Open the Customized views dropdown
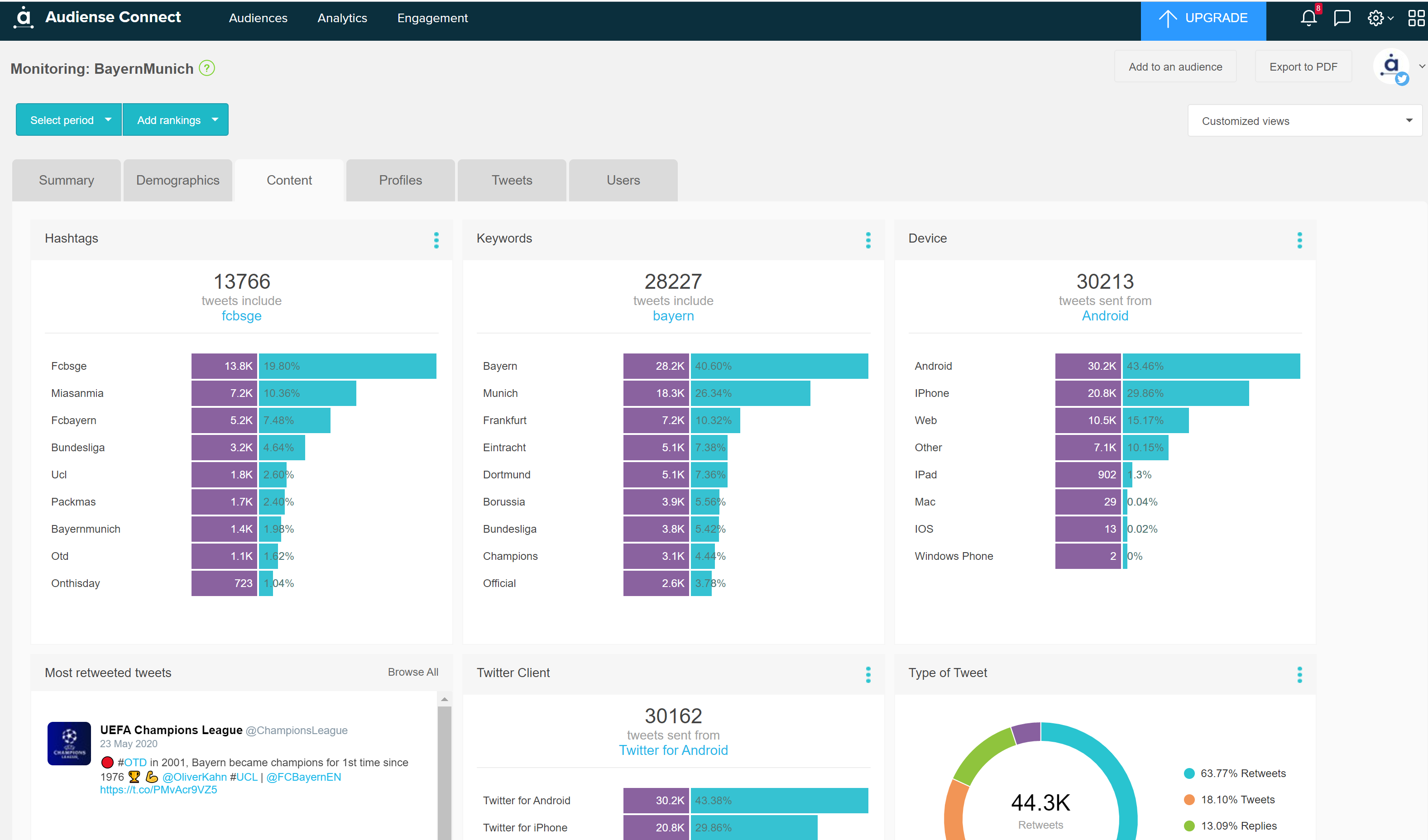 click(x=1304, y=121)
